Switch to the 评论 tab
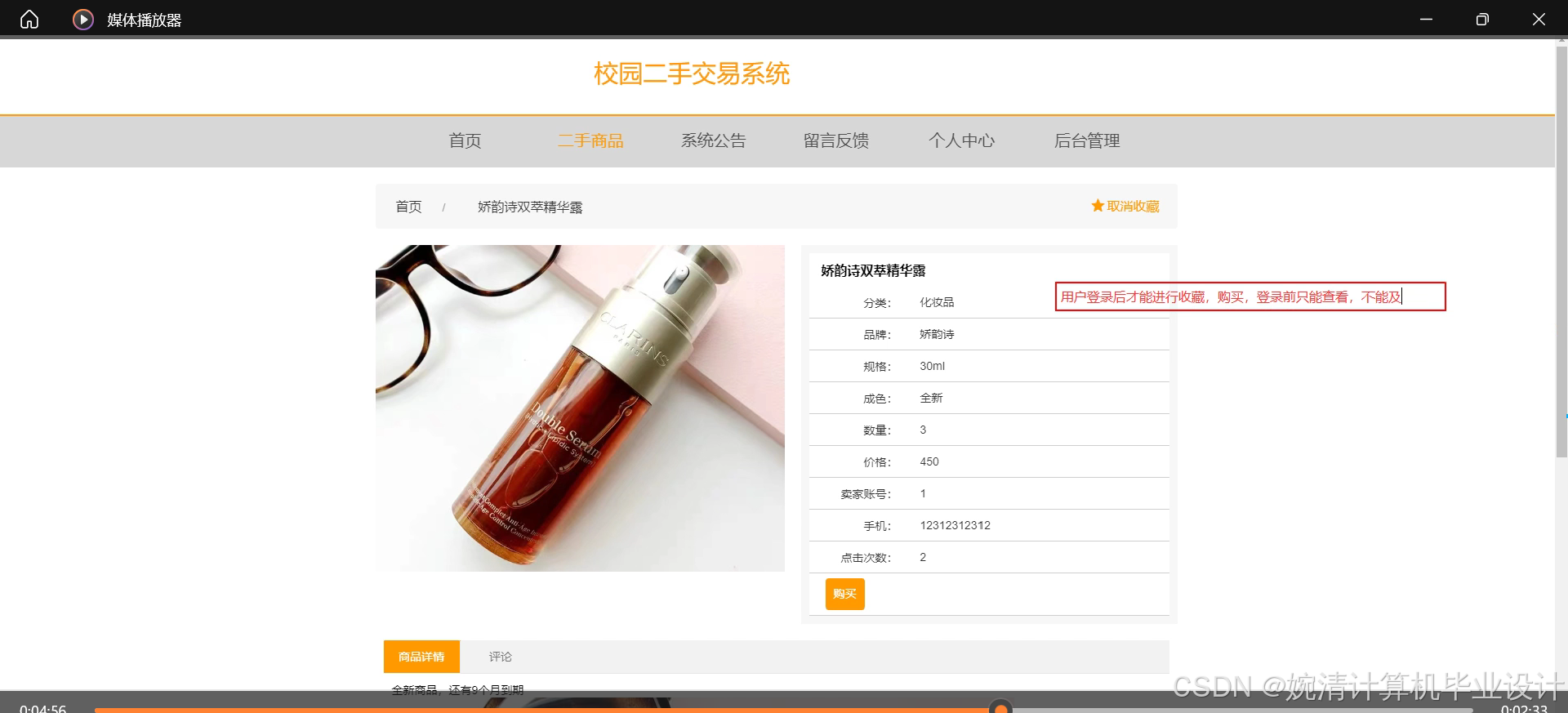Screen dimensions: 1568x713 pos(501,657)
